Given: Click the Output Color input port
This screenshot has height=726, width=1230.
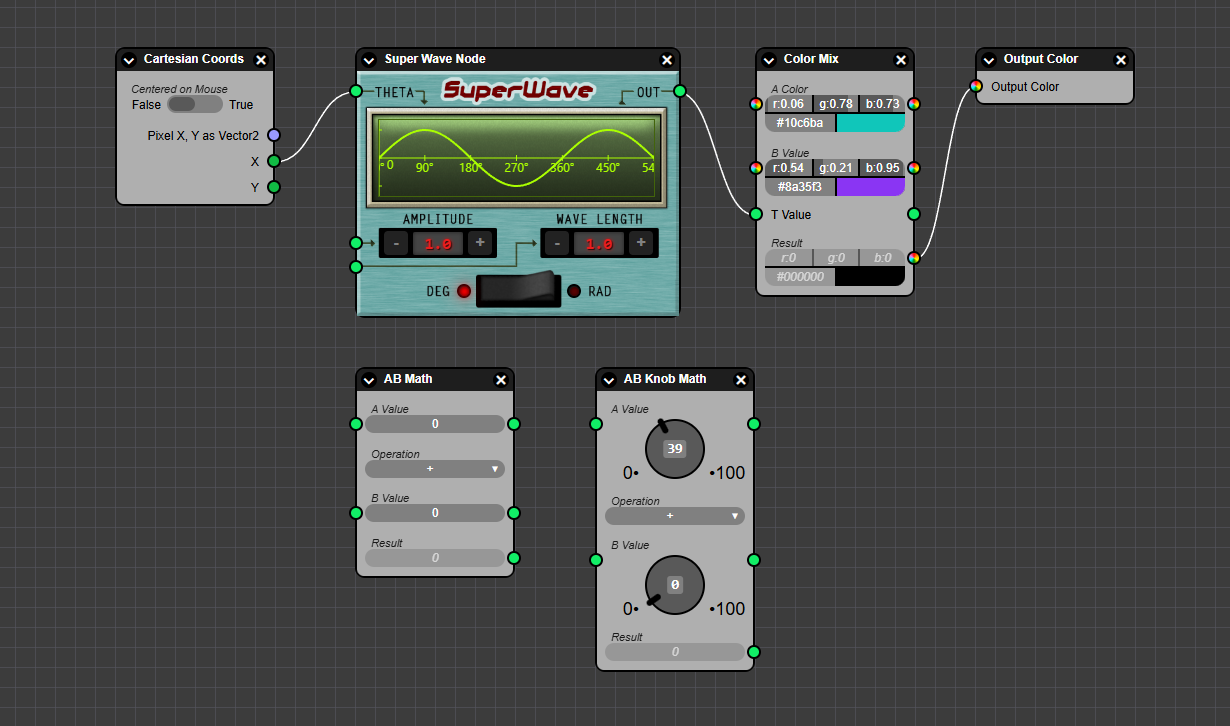Looking at the screenshot, I should pos(976,86).
